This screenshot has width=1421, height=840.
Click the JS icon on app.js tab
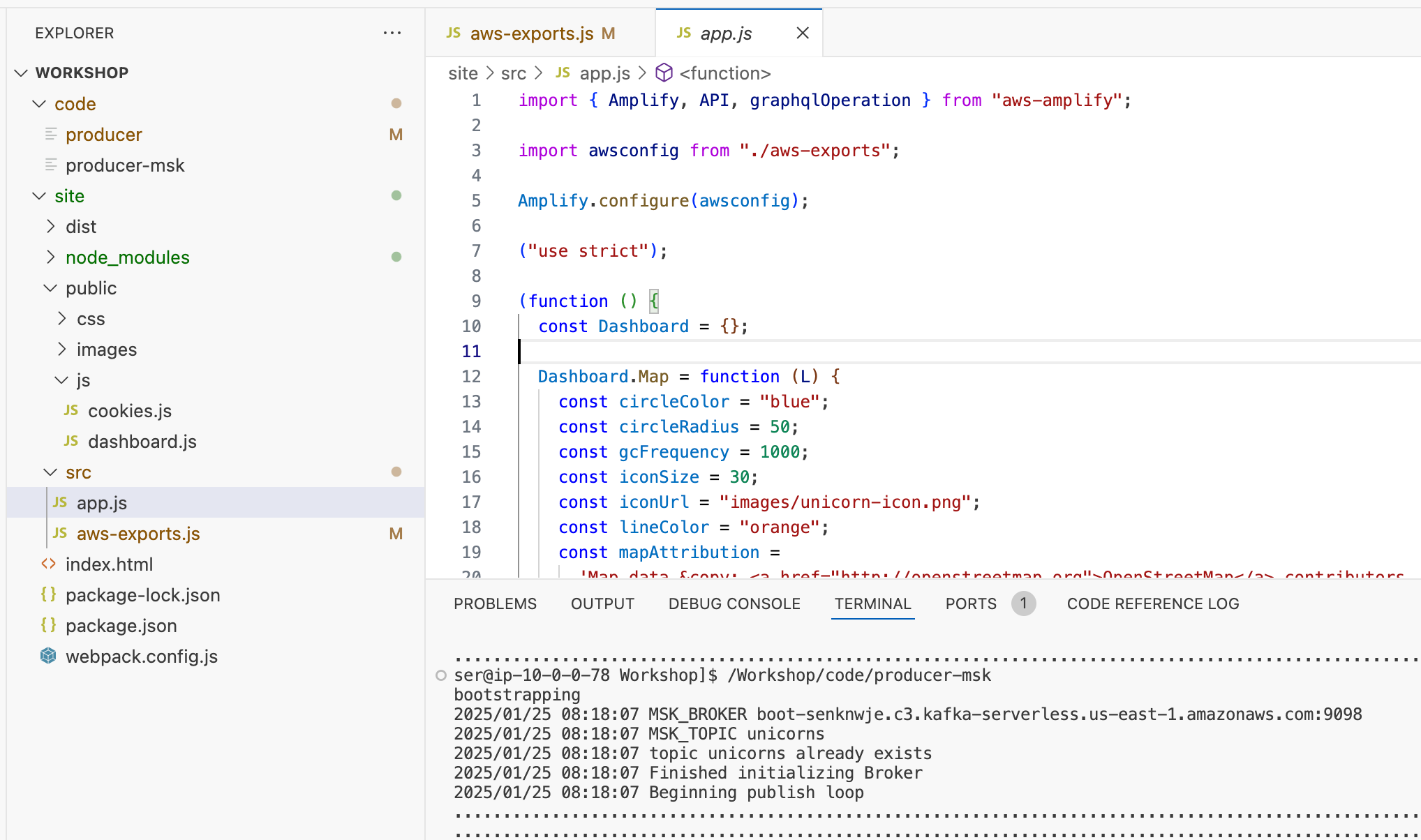(684, 33)
